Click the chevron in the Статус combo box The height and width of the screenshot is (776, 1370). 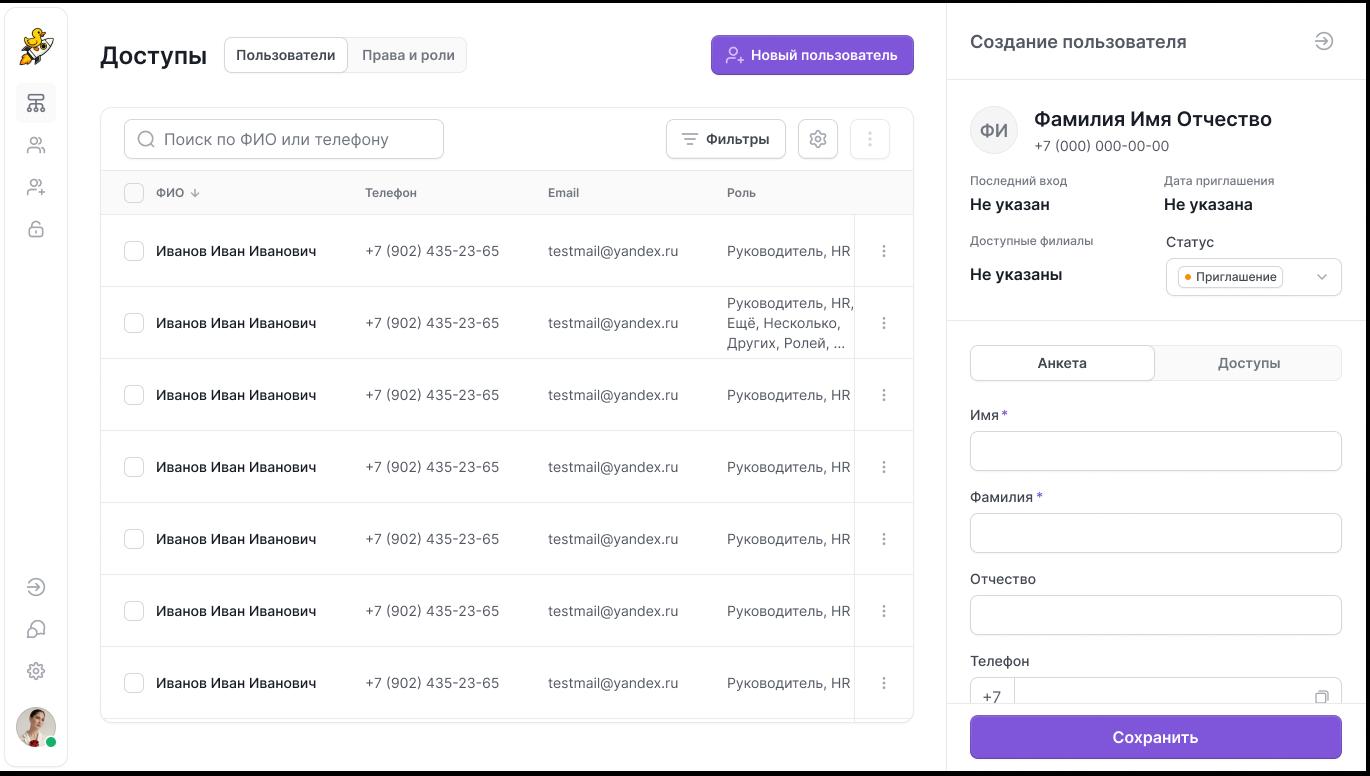click(x=1322, y=277)
